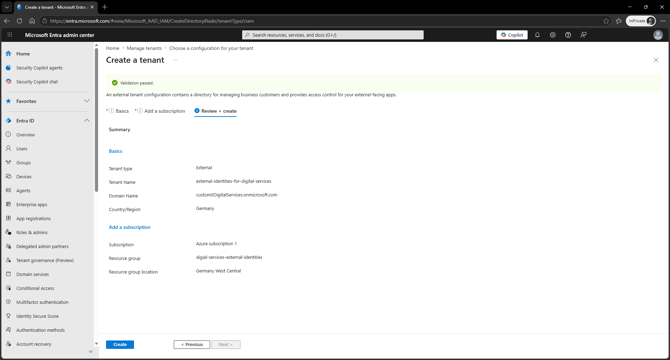670x360 pixels.
Task: Open Authentication methods icon
Action: (x=8, y=330)
